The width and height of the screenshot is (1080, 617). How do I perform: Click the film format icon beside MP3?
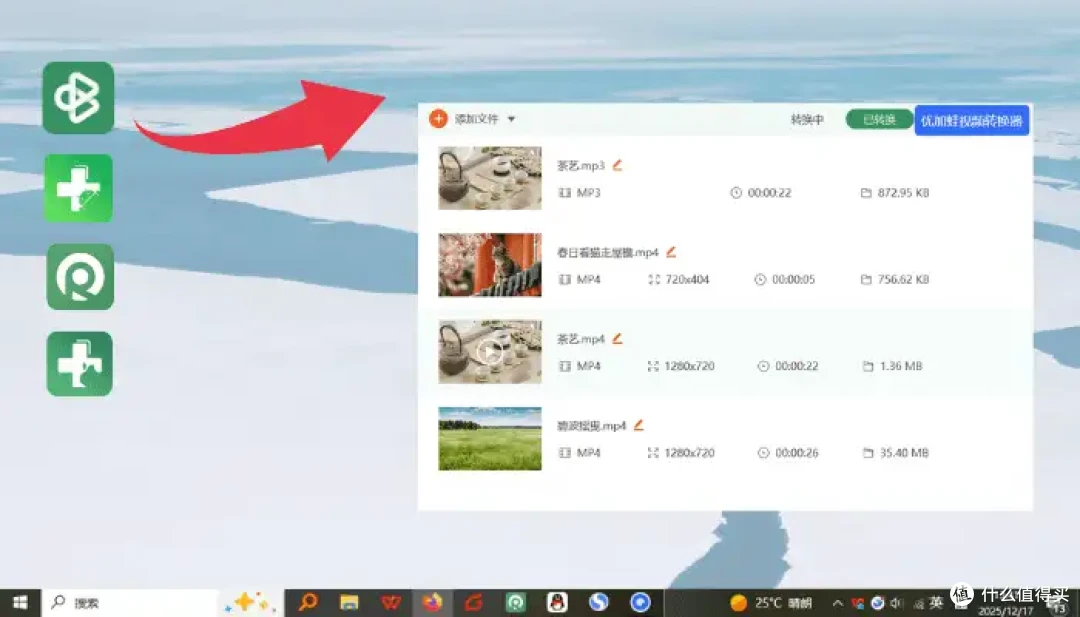(x=565, y=193)
